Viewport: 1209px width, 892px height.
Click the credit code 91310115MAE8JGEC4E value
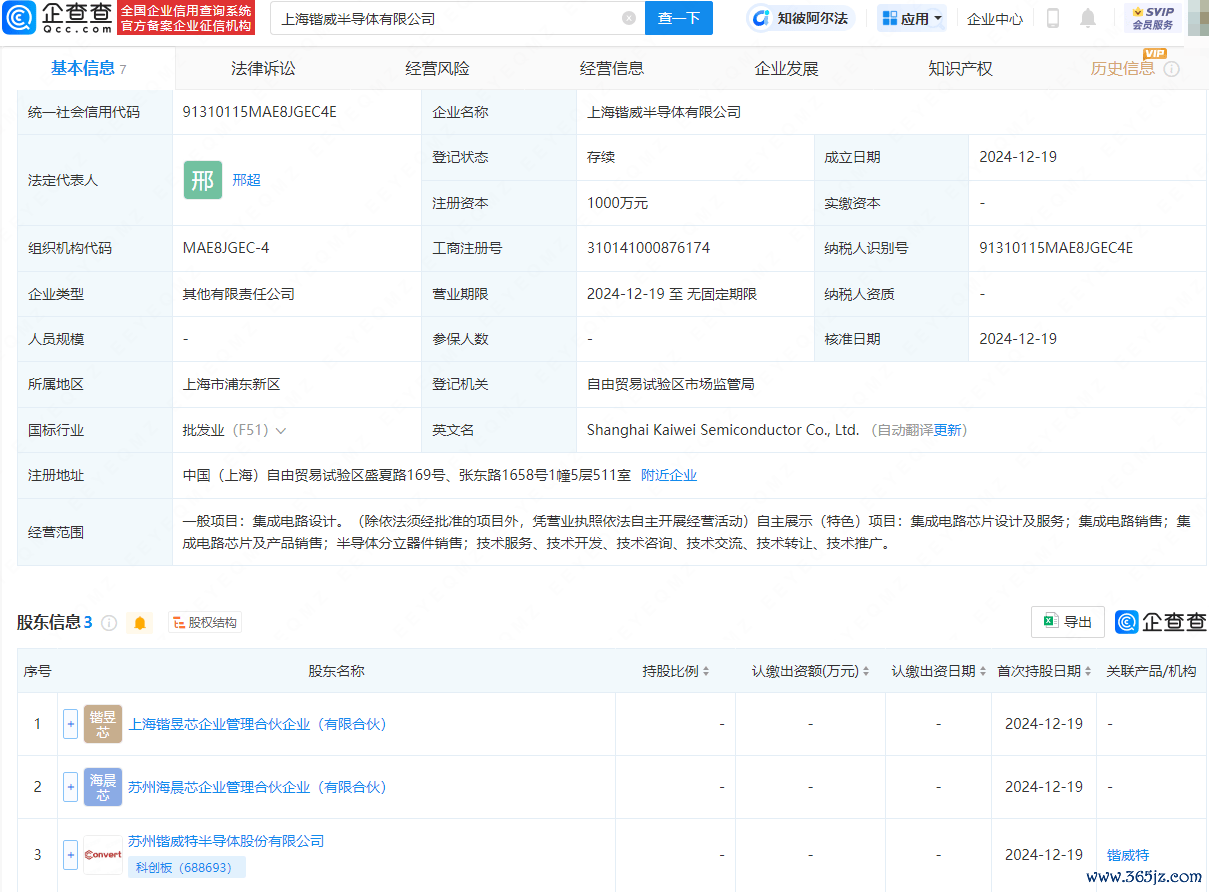coord(260,112)
